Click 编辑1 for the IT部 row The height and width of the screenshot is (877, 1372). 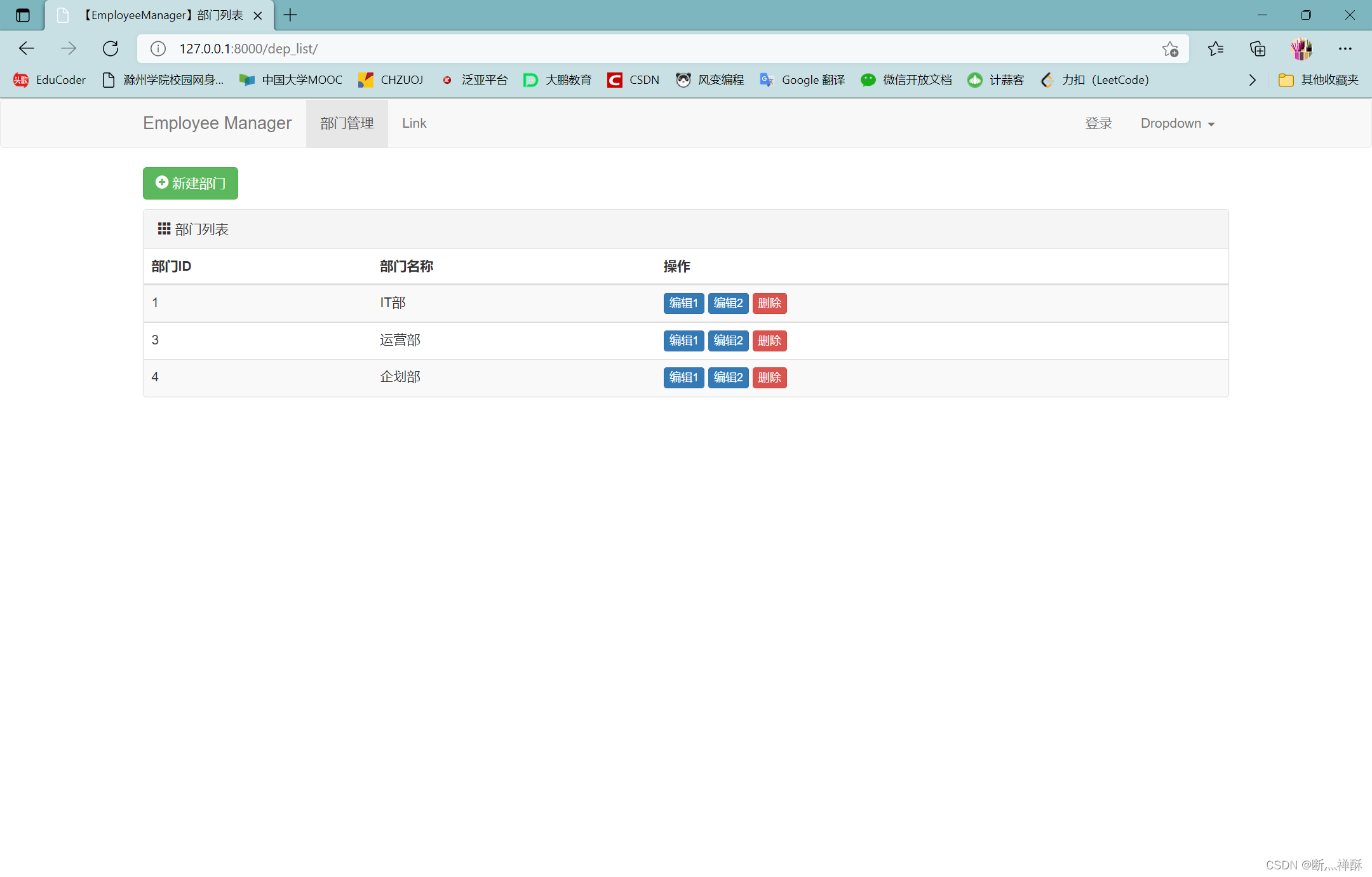683,303
